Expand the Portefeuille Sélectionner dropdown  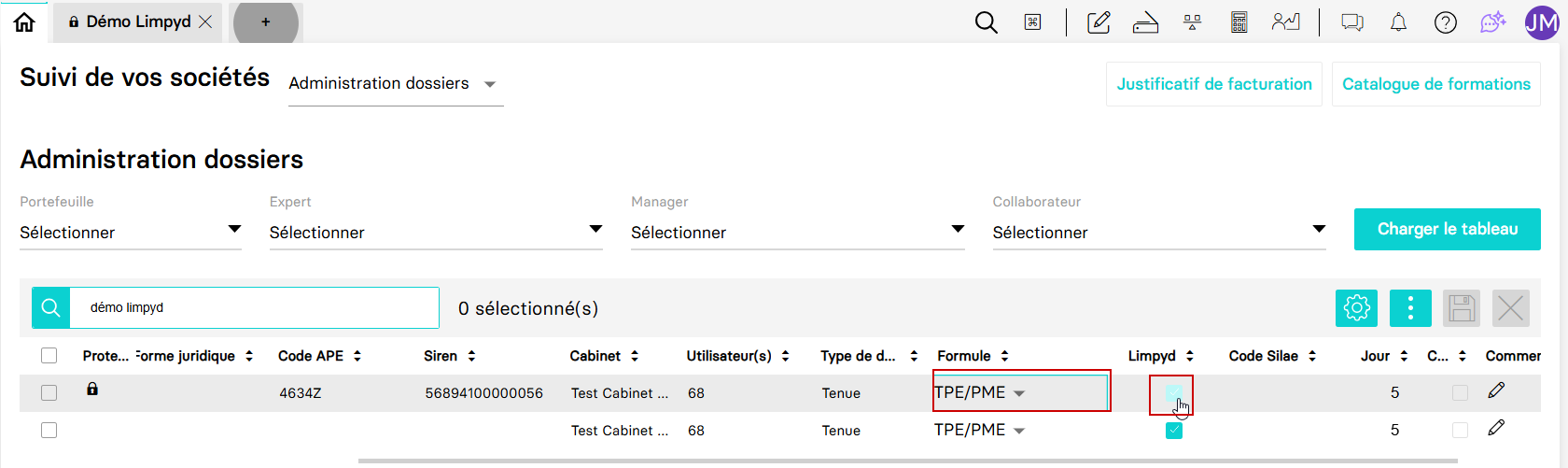(x=130, y=232)
